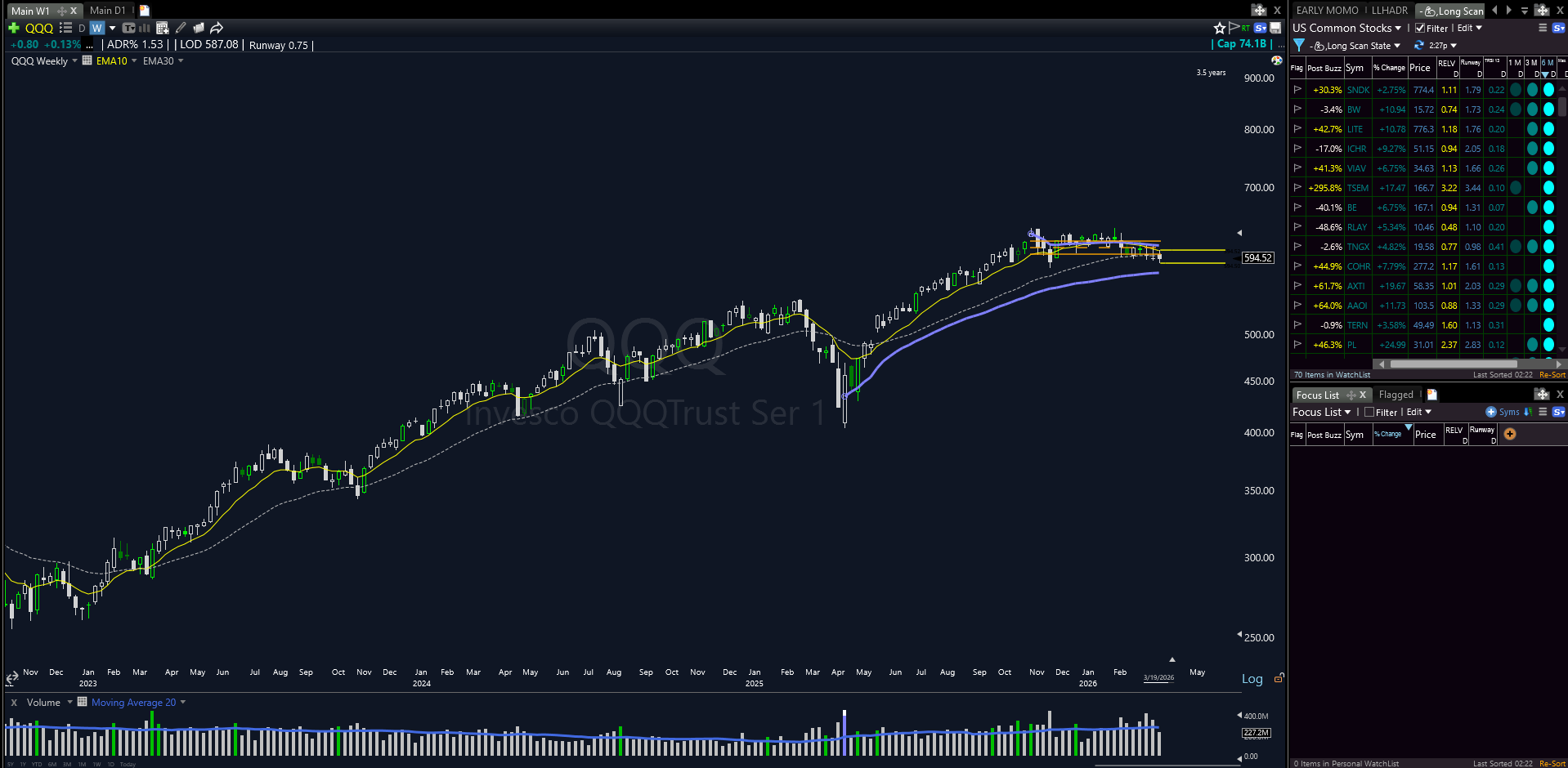Select the D daily timeframe button

pyautogui.click(x=82, y=28)
